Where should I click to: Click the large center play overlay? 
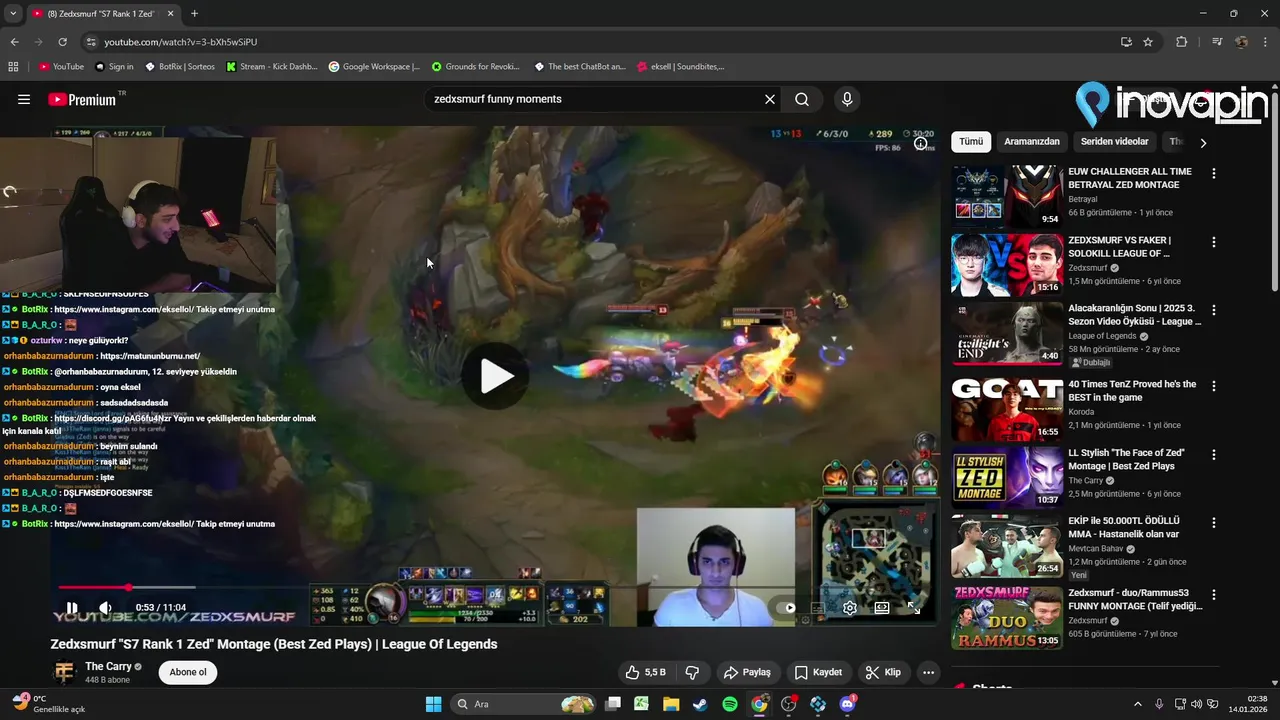[496, 376]
